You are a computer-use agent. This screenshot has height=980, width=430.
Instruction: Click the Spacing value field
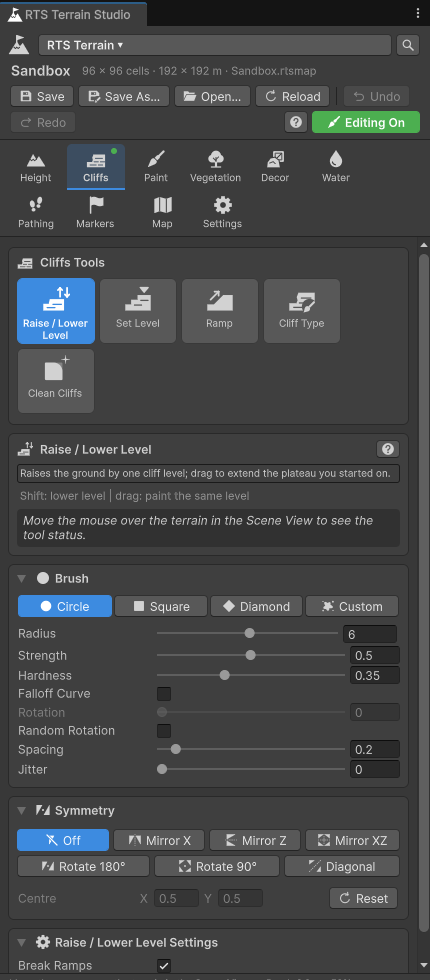pyautogui.click(x=374, y=749)
